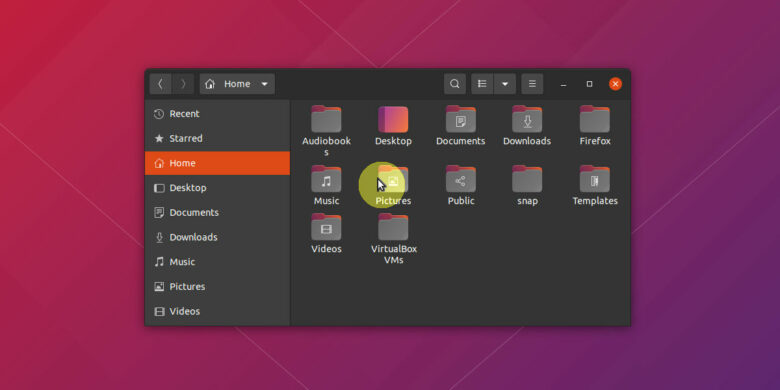Click the search magnifier icon
The image size is (780, 390).
tap(455, 84)
